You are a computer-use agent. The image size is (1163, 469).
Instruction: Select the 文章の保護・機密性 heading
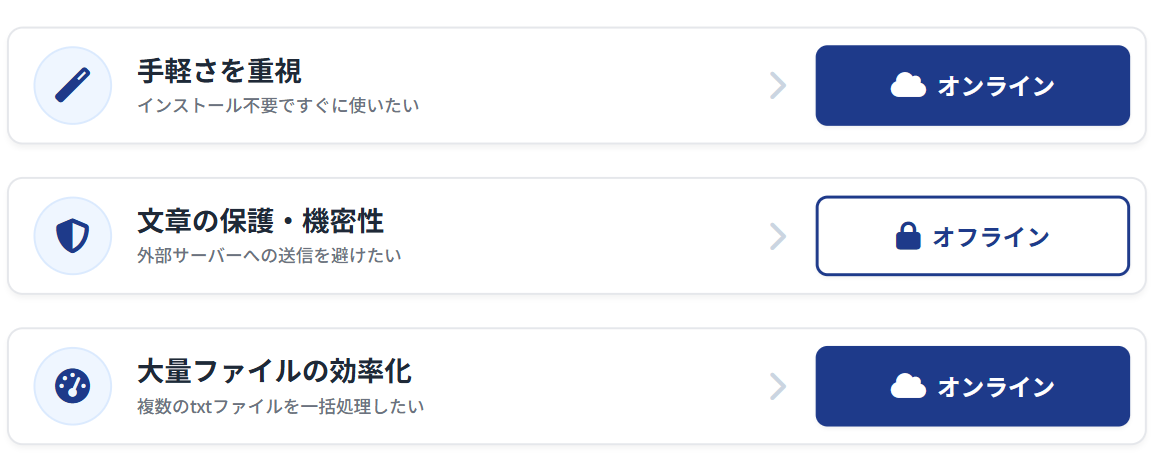[x=260, y=221]
